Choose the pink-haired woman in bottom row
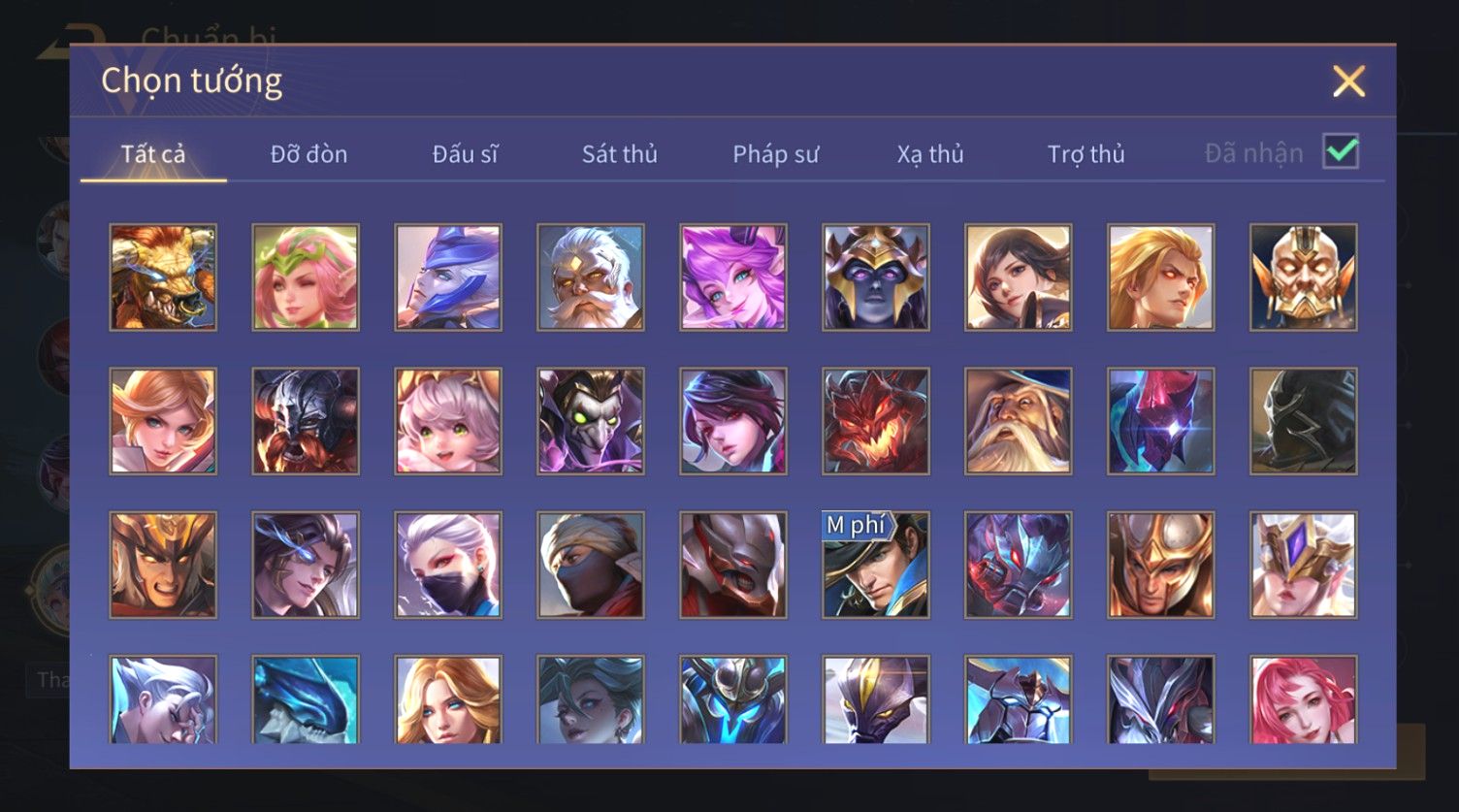The image size is (1459, 812). 1304,699
